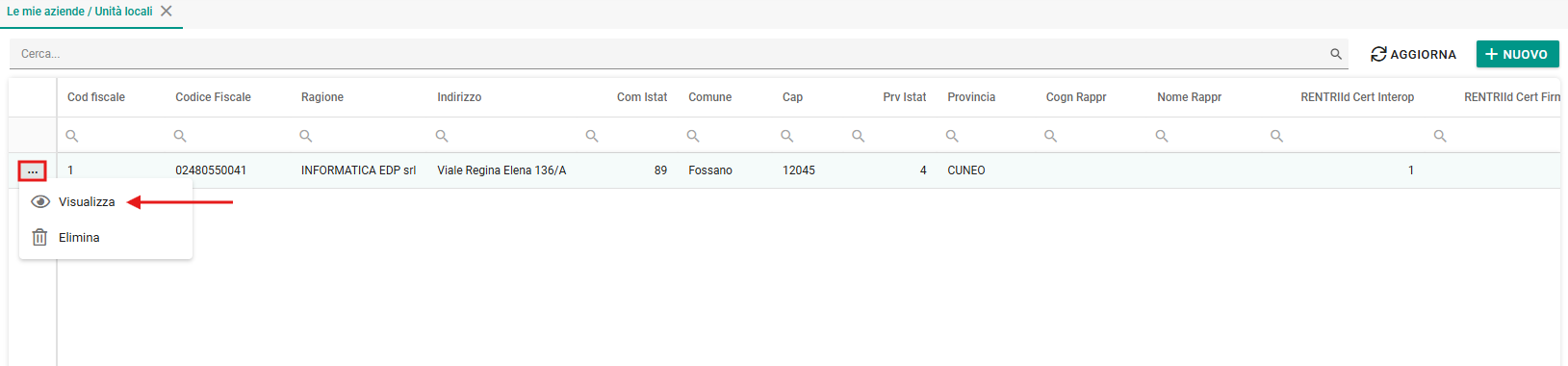The width and height of the screenshot is (1568, 366).
Task: Click the filter search icon under Indirizzo
Action: pos(442,136)
